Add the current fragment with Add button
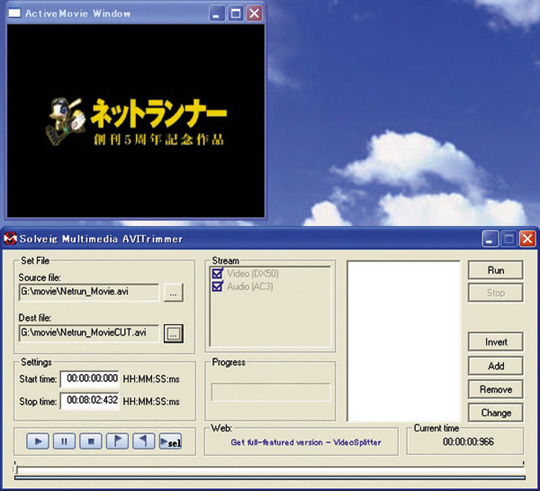Viewport: 540px width, 491px height. (495, 366)
